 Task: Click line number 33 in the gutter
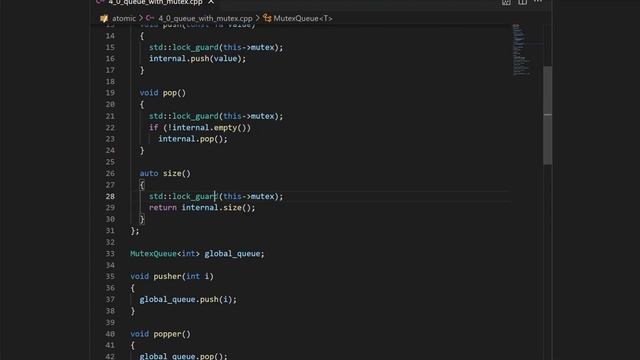110,253
